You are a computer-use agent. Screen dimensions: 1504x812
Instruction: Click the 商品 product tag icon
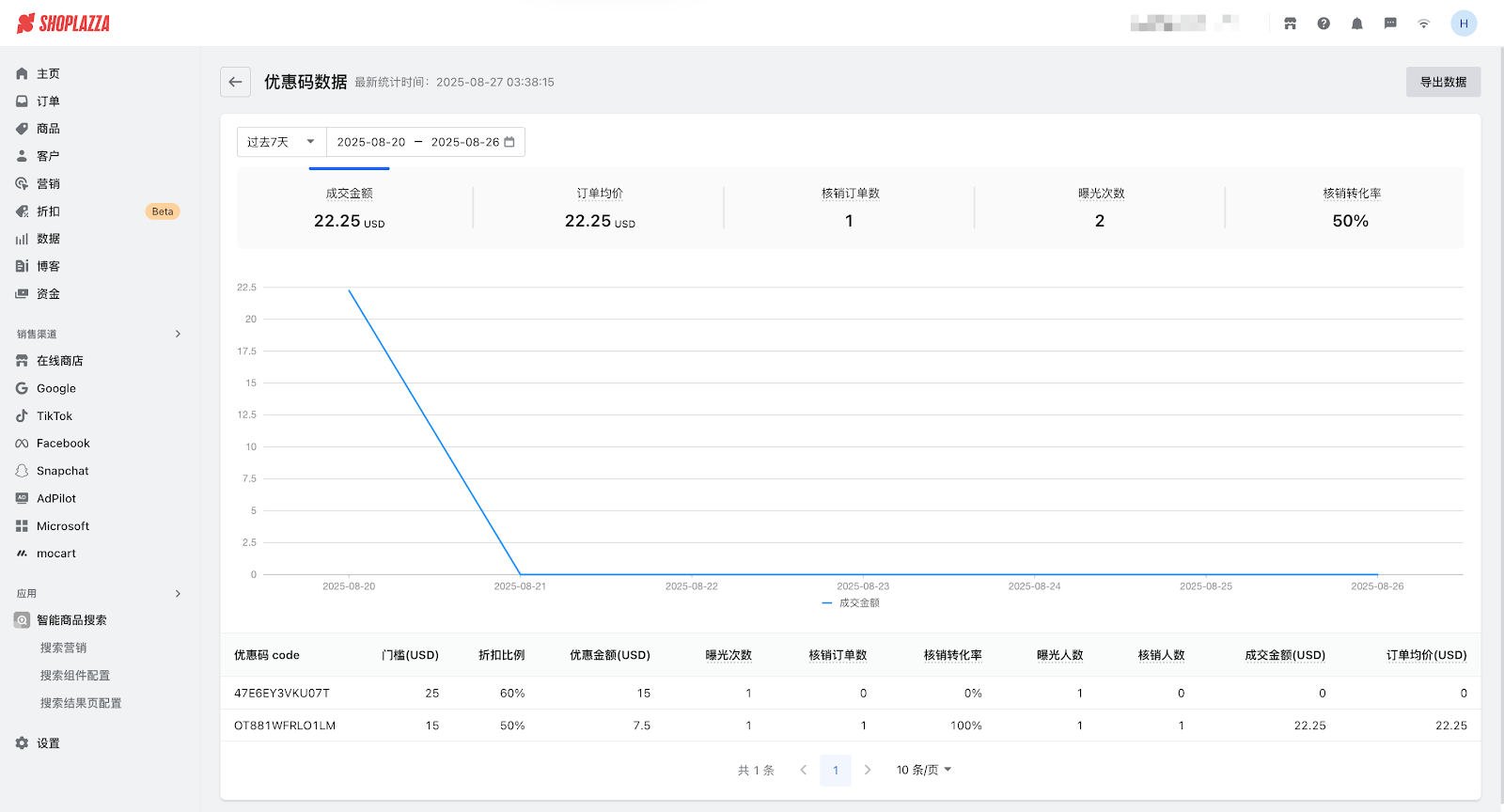coord(22,129)
